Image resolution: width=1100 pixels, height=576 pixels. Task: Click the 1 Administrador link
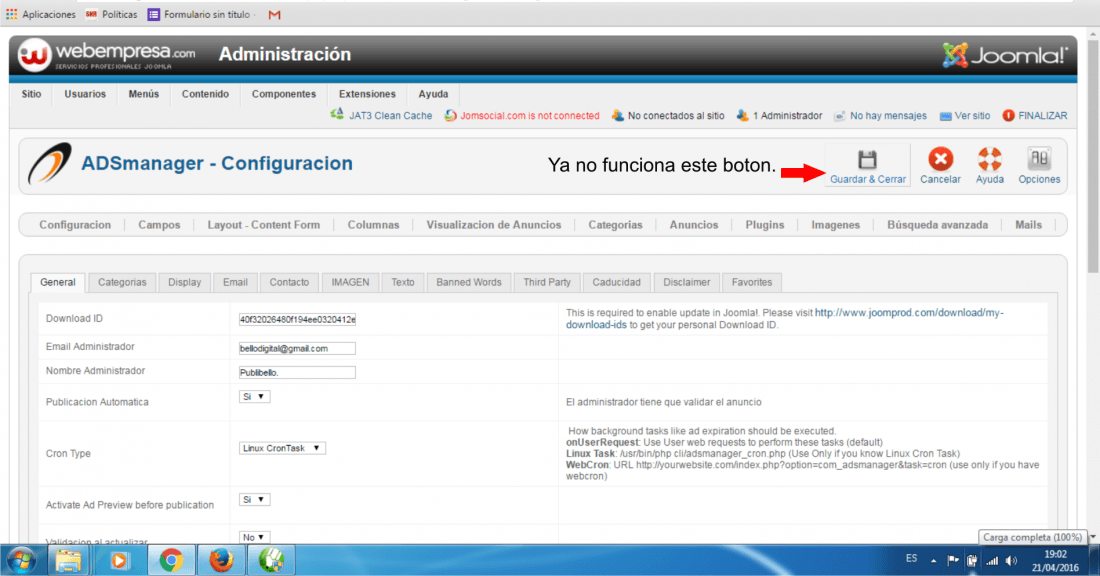coord(787,116)
